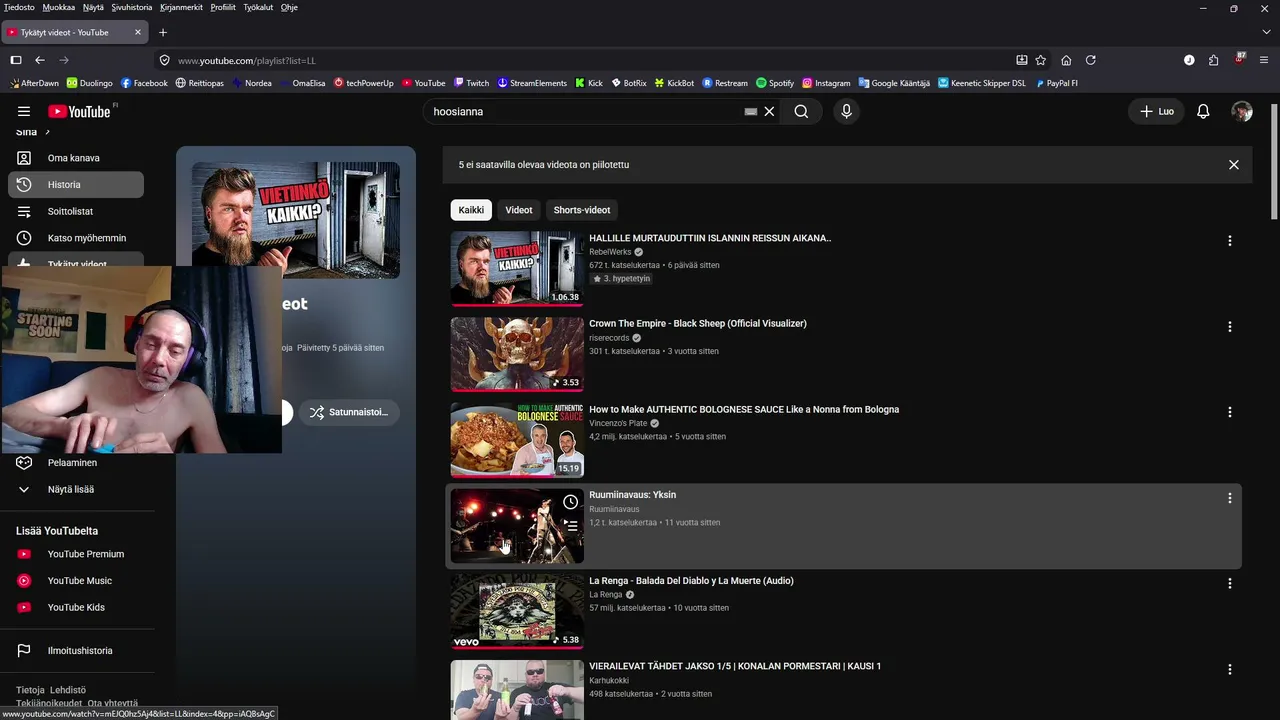Open the notifications bell
The image size is (1280, 720).
point(1203,112)
